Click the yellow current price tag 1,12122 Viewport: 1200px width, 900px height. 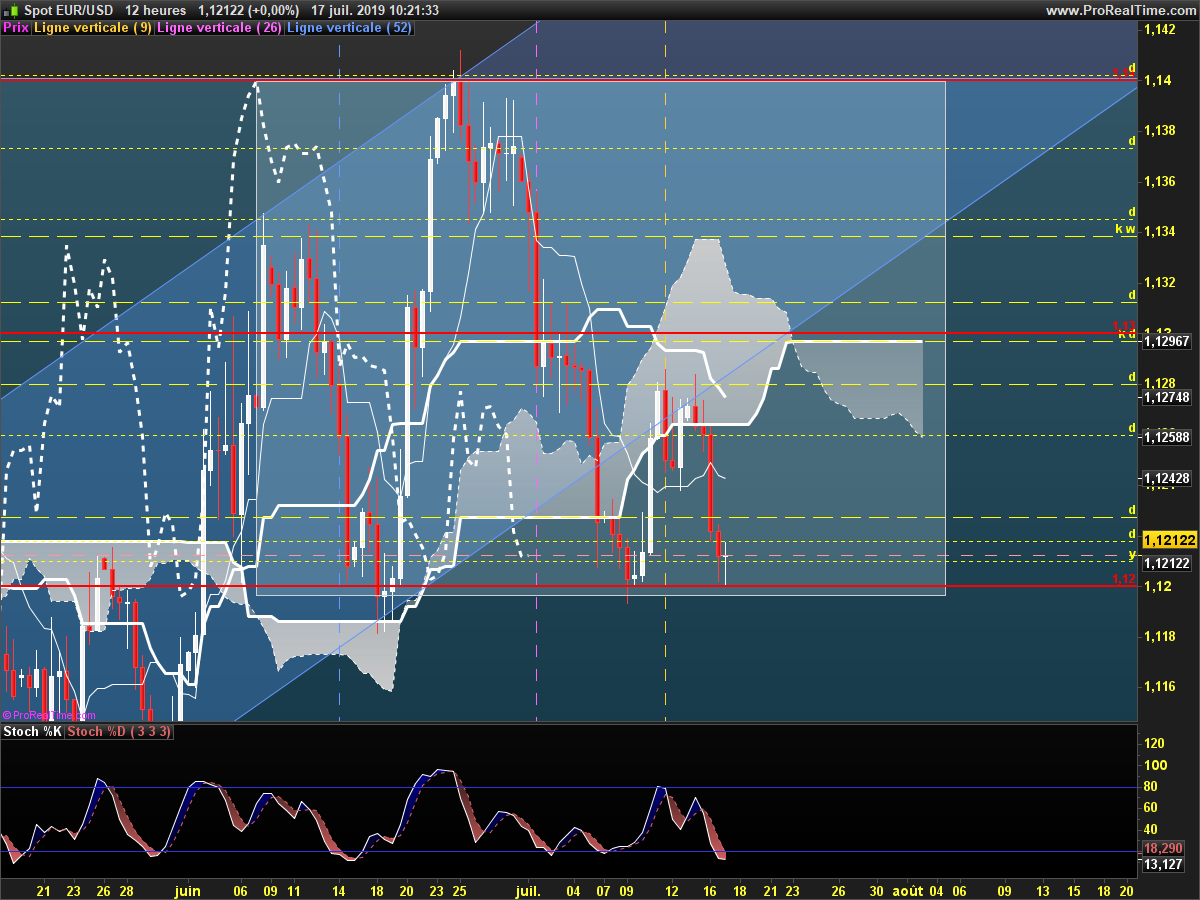point(1168,540)
